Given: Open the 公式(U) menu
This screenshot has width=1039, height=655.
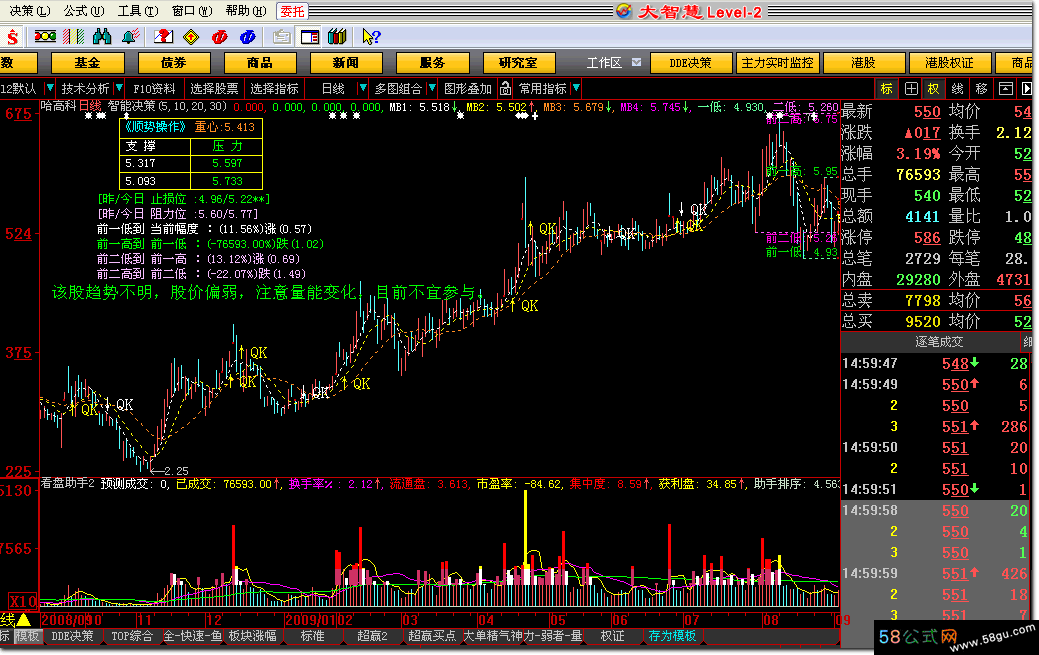Looking at the screenshot, I should click(83, 11).
